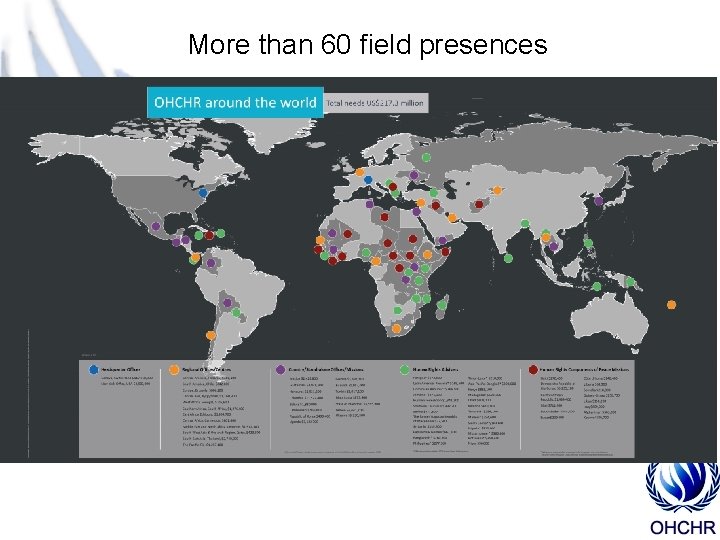Screen dimensions: 720x540
Task: Select the green dot on Papua New Guinea
Action: pos(630,281)
